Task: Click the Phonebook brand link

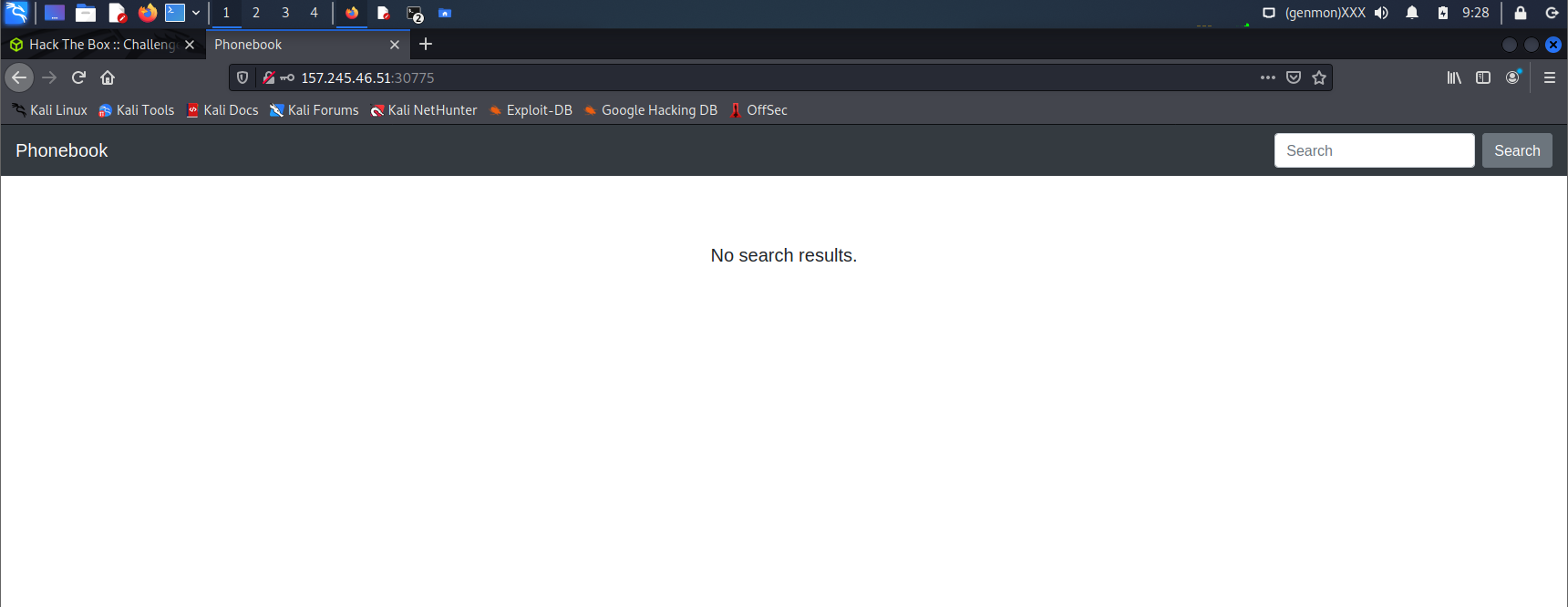Action: 62,150
